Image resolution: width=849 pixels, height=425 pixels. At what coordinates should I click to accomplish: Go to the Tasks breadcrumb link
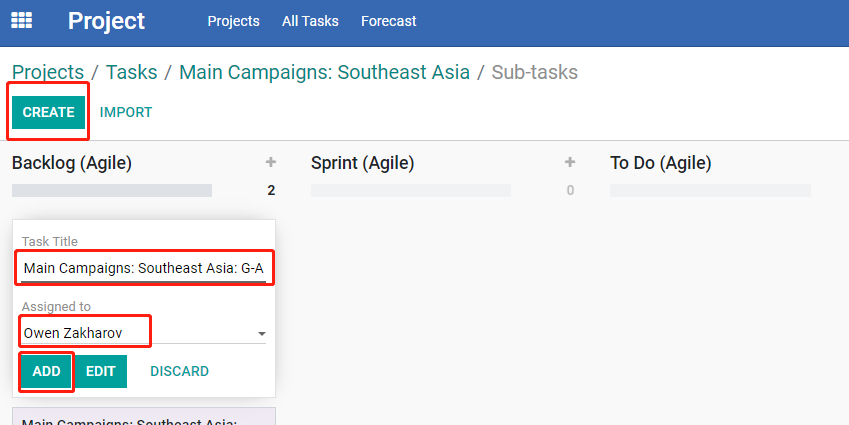[131, 72]
